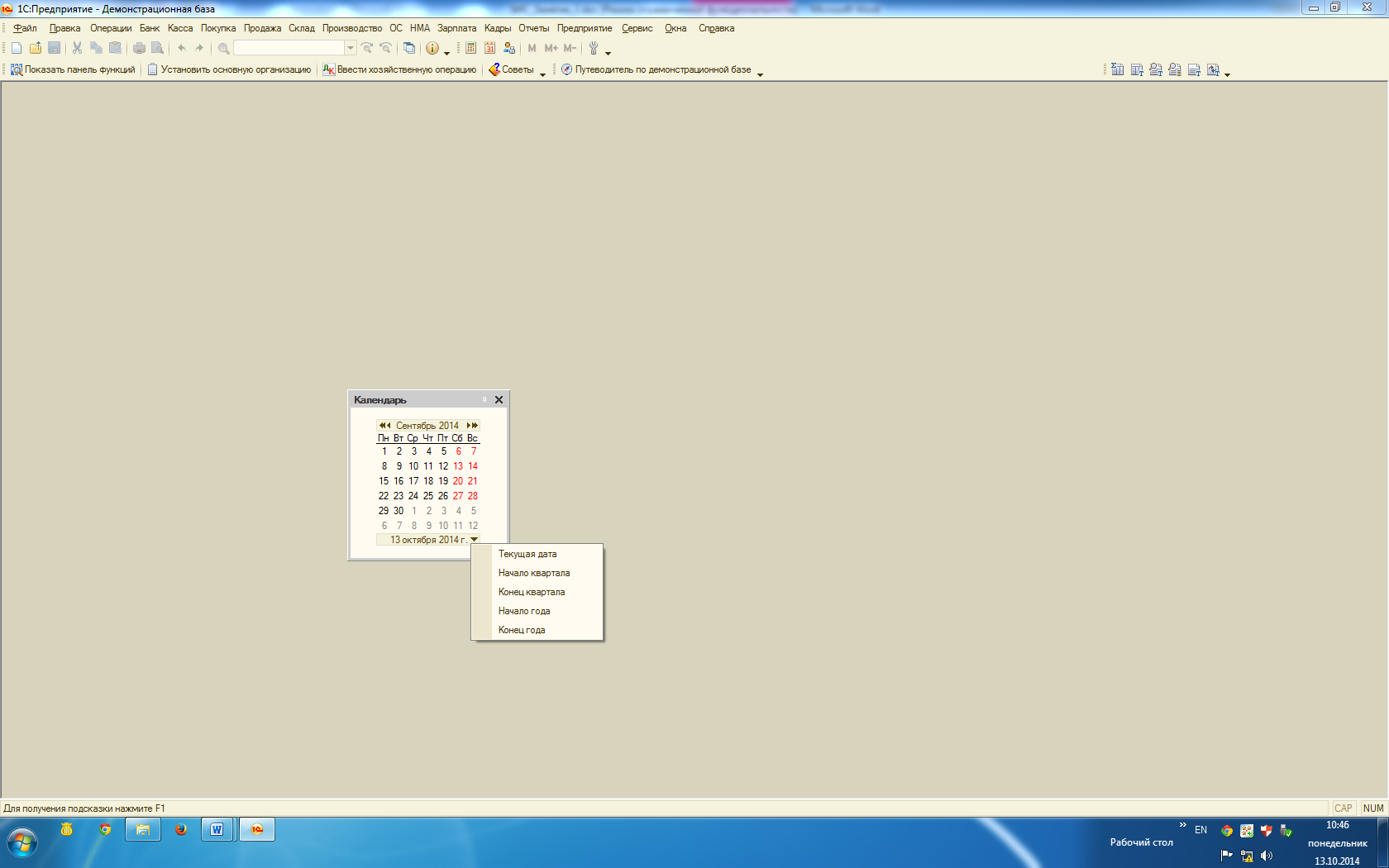Select September 26 in the calendar
The image size is (1389, 868).
click(443, 496)
